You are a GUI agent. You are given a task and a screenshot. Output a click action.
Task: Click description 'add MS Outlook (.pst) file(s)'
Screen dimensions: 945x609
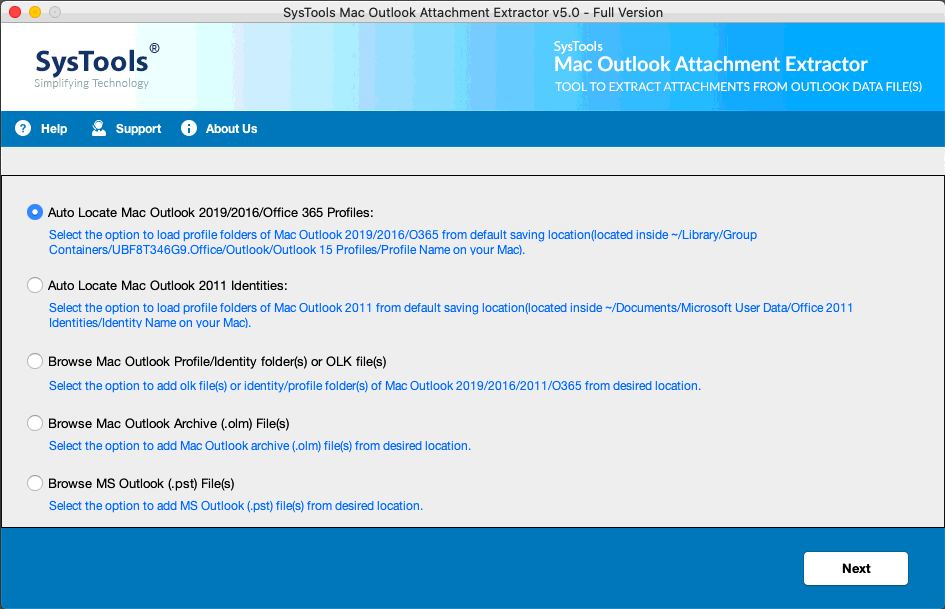tap(236, 506)
